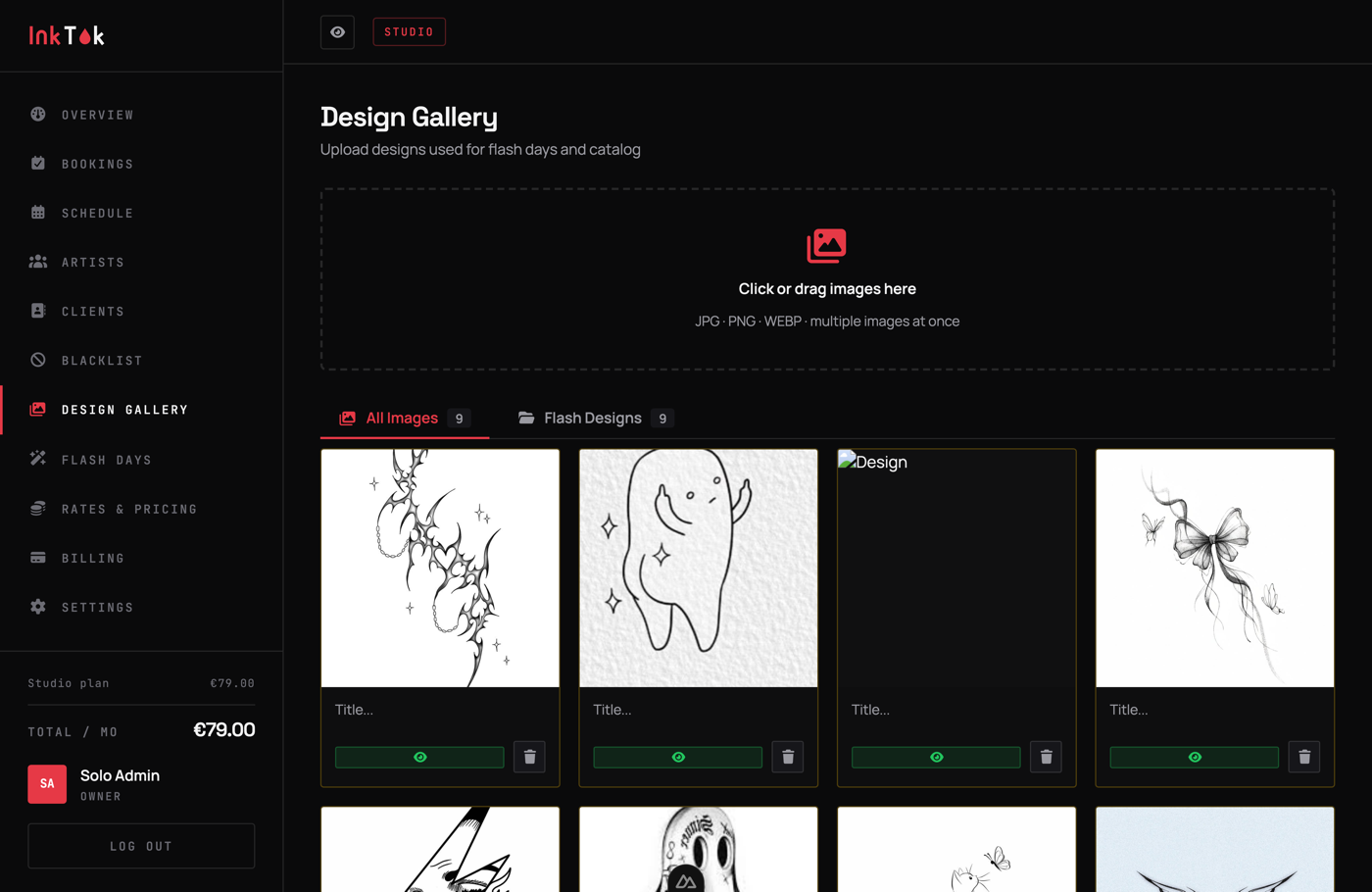Image resolution: width=1372 pixels, height=892 pixels.
Task: Edit title field of tooth character design
Action: click(x=698, y=710)
